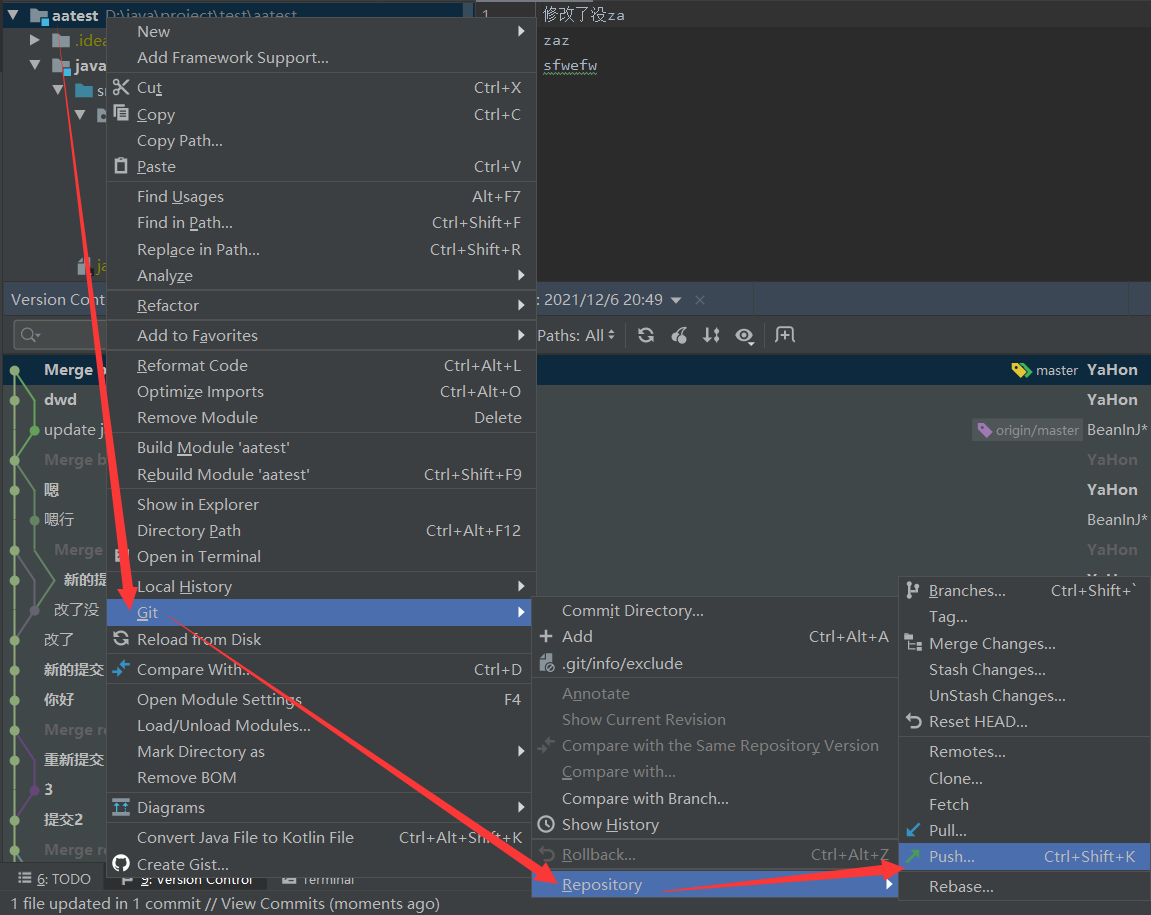Viewport: 1151px width, 915px height.
Task: Click the log search input field
Action: 59,336
